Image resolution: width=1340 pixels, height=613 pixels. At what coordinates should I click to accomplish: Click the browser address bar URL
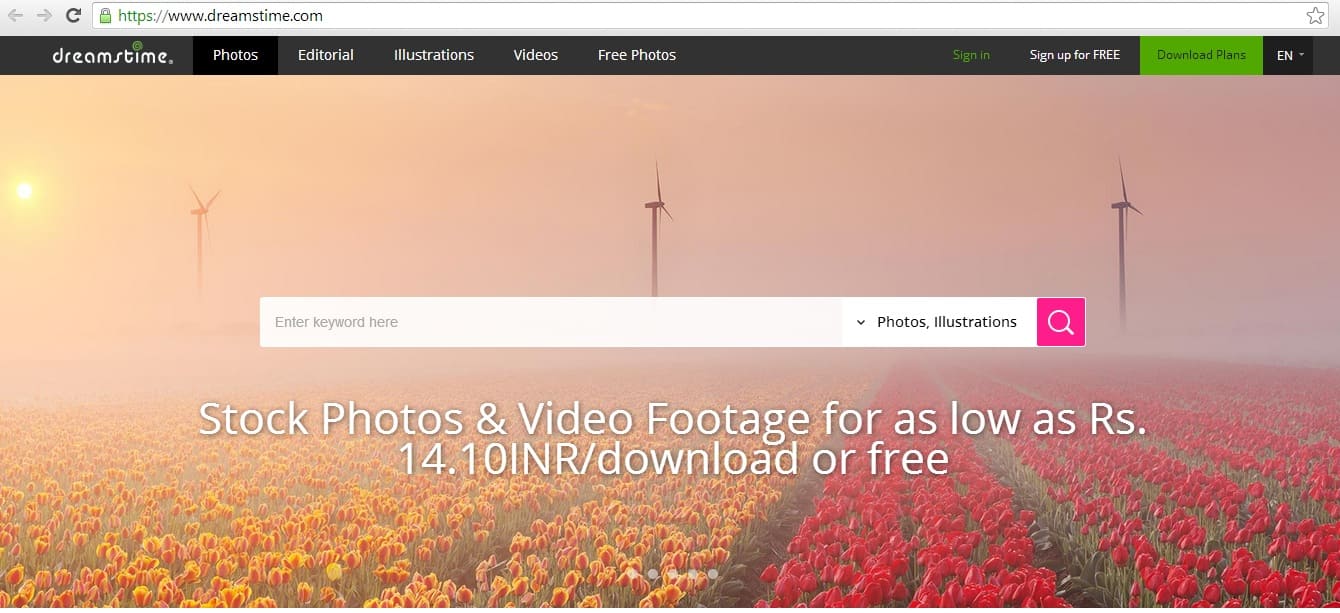[x=220, y=16]
